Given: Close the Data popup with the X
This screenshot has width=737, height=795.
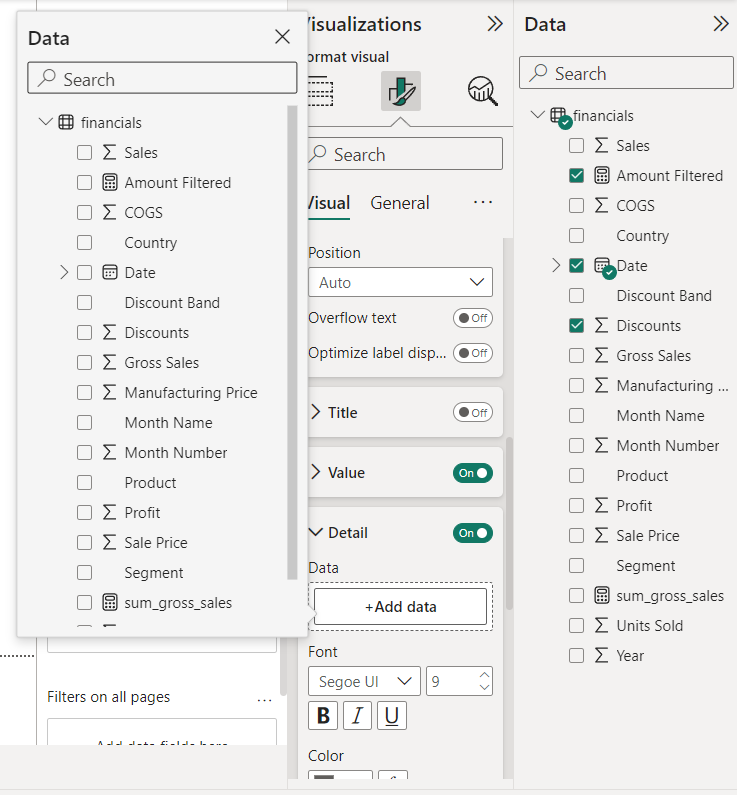Looking at the screenshot, I should pos(282,37).
